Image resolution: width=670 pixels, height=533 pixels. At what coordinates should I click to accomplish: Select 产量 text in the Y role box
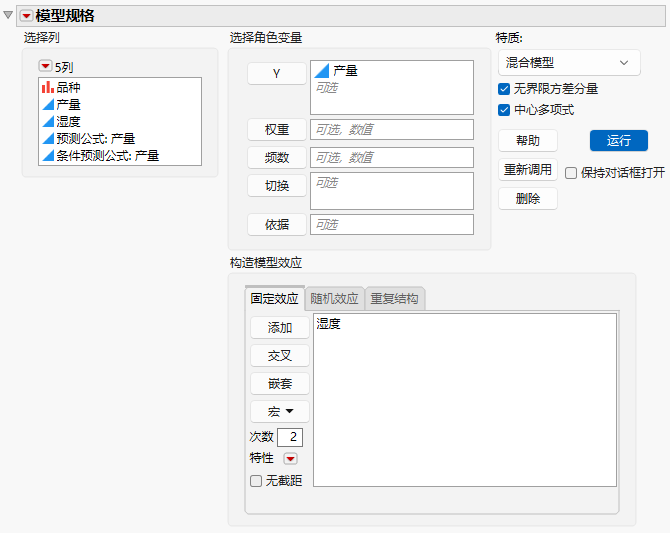(x=345, y=71)
